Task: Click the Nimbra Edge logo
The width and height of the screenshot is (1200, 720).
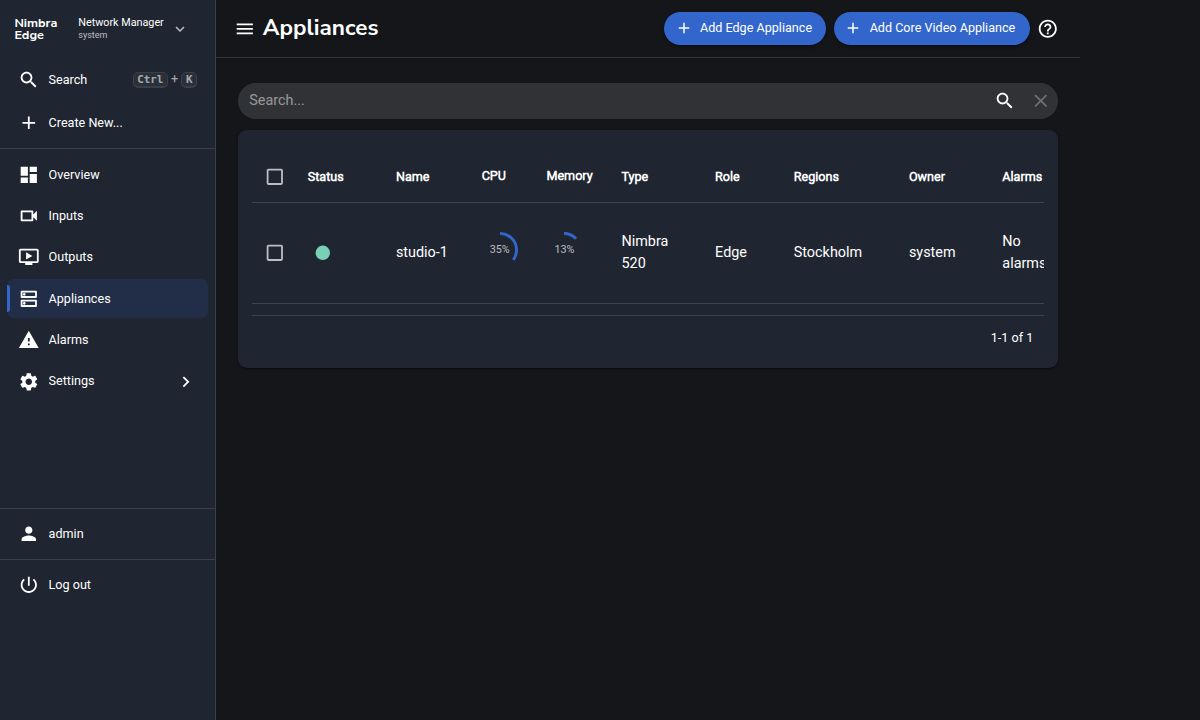Action: coord(36,29)
